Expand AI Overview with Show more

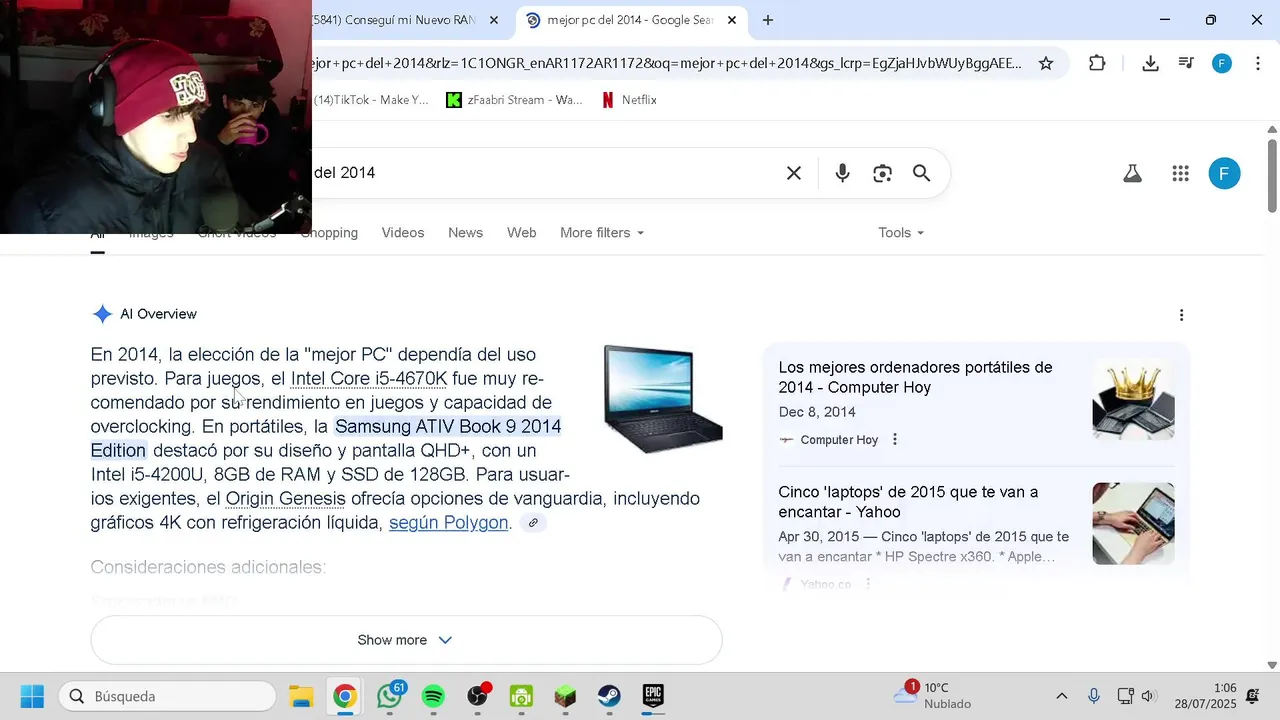click(x=406, y=640)
